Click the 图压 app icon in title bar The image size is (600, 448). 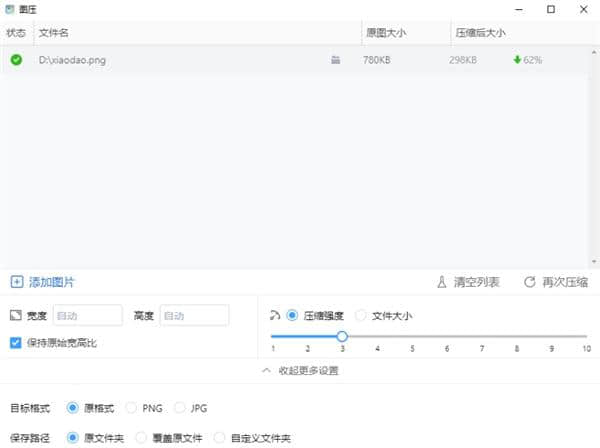tap(10, 9)
